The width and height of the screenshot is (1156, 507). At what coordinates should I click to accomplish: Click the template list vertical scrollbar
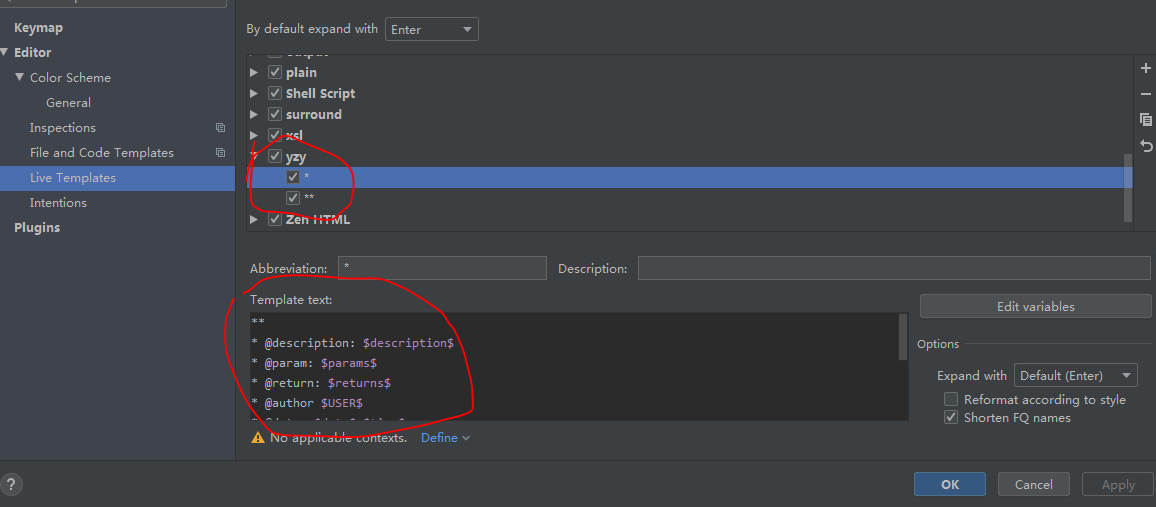pos(1127,187)
